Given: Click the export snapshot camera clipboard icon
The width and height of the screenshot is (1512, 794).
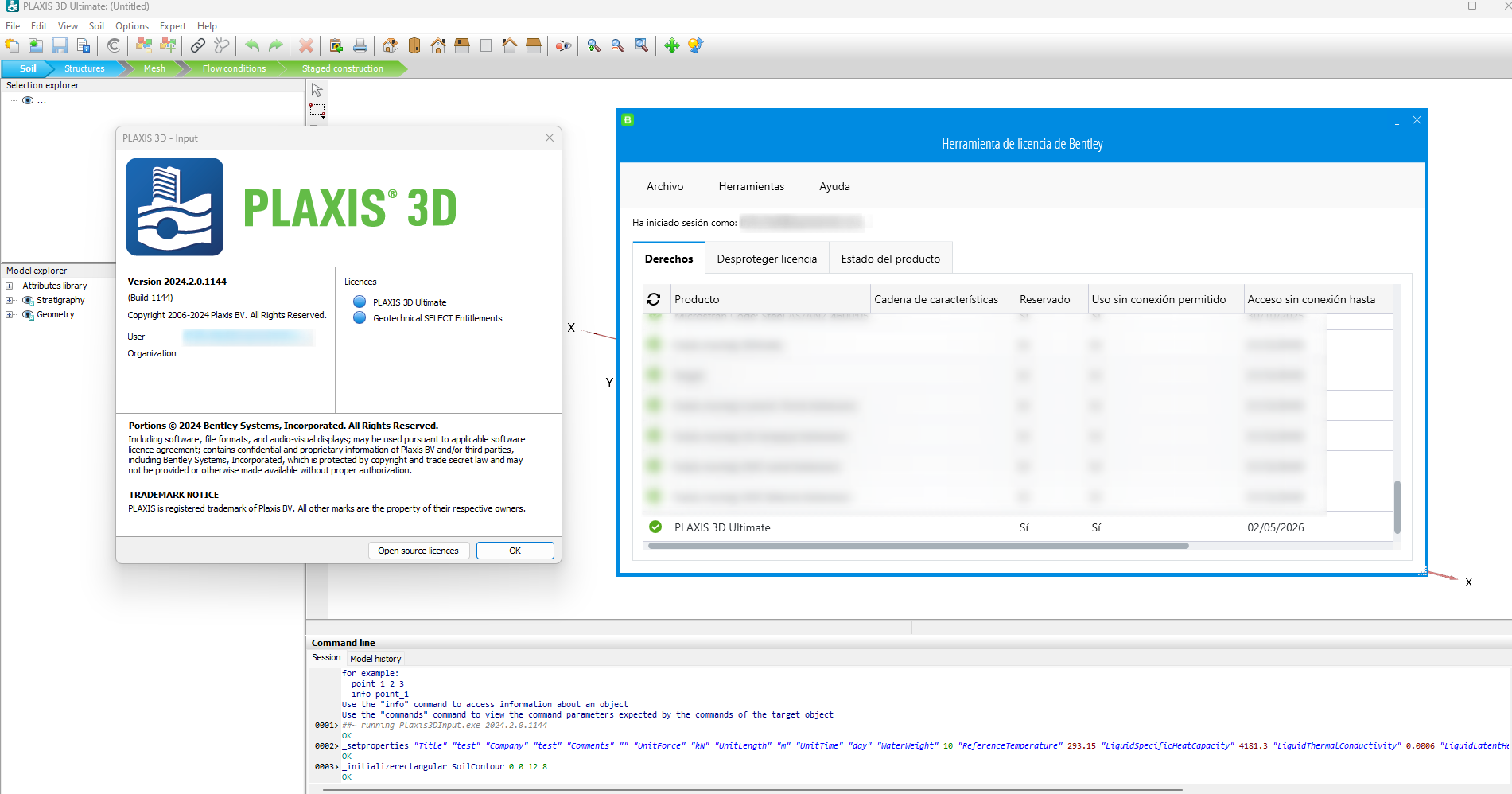Looking at the screenshot, I should point(336,45).
